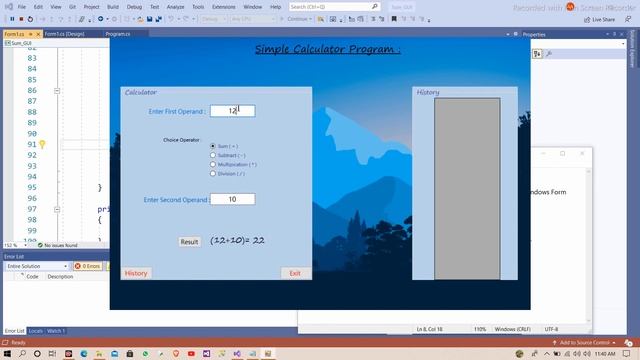Click the gray History list box
The width and height of the screenshot is (640, 360).
click(x=467, y=189)
